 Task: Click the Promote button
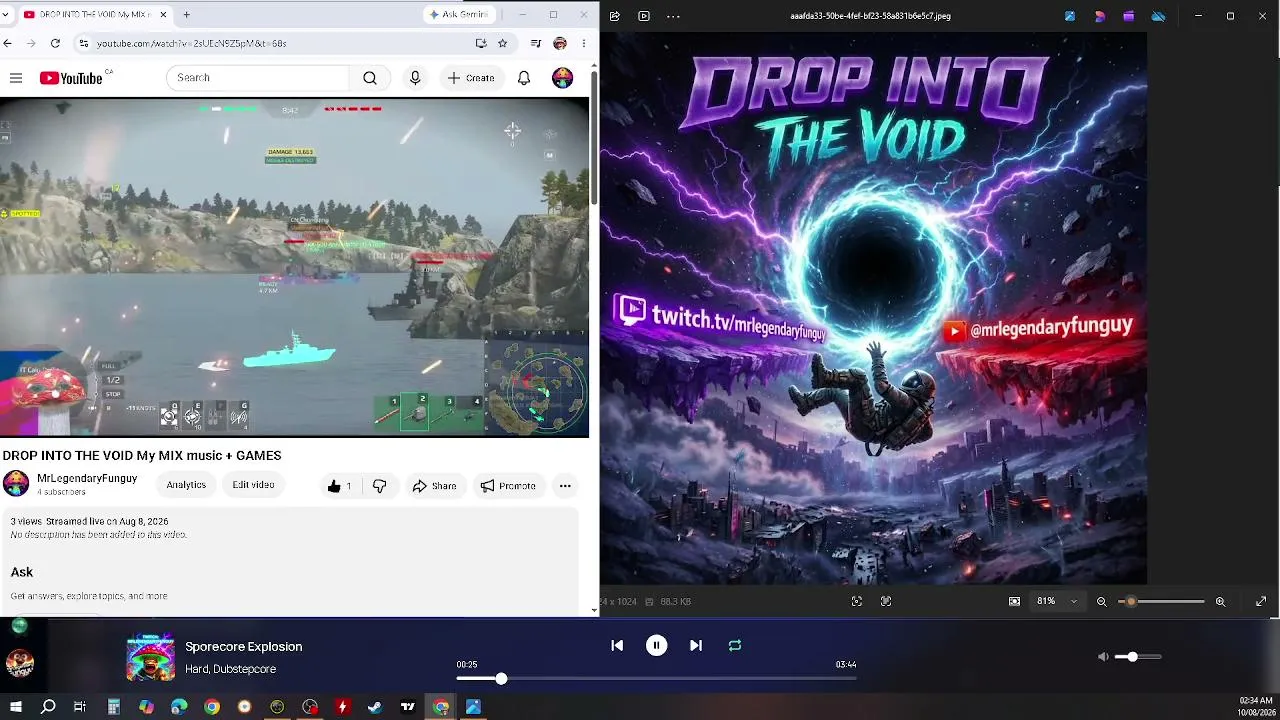[508, 486]
